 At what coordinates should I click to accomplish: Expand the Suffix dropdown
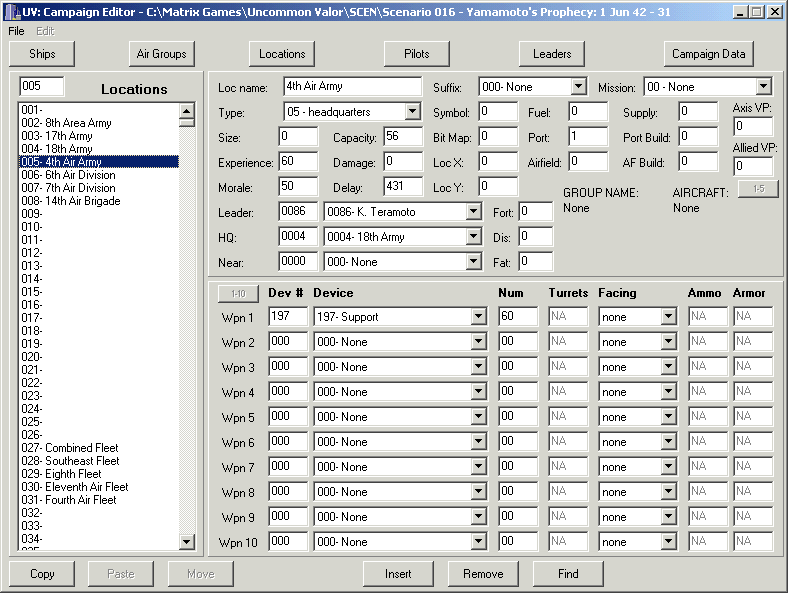coord(579,86)
